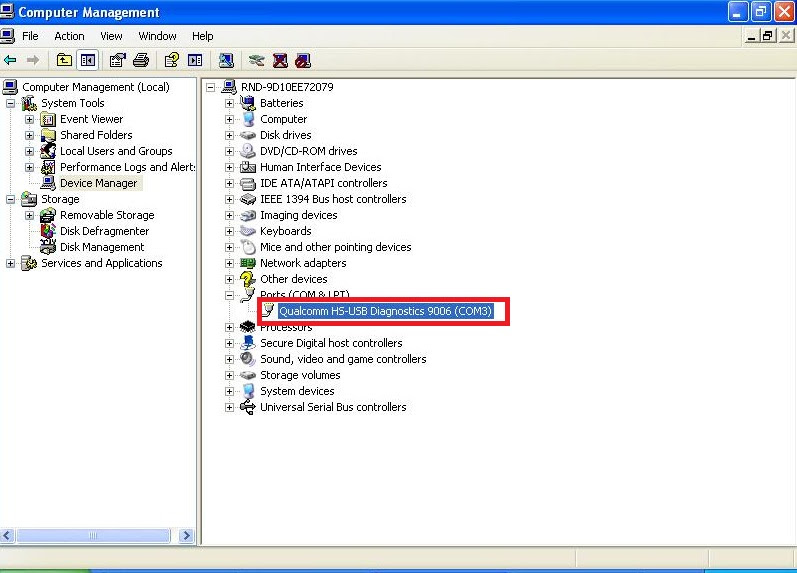Select Storage volumes category
The image size is (797, 573).
tap(300, 375)
